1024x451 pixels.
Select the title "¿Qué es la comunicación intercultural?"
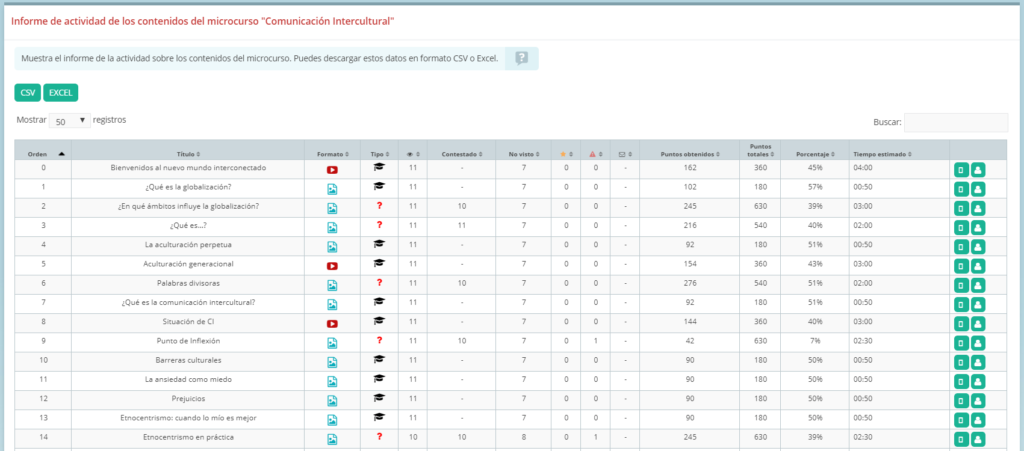pos(189,302)
